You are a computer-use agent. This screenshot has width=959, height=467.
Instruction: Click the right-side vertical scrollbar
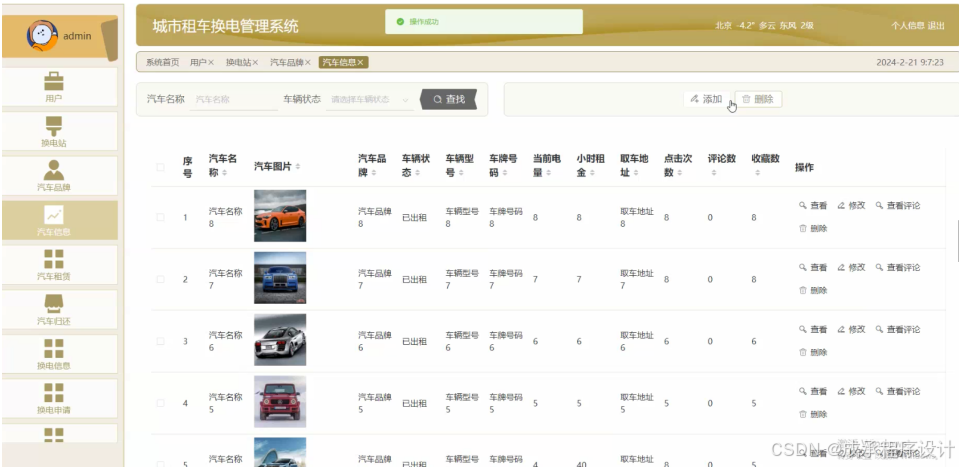click(x=957, y=241)
